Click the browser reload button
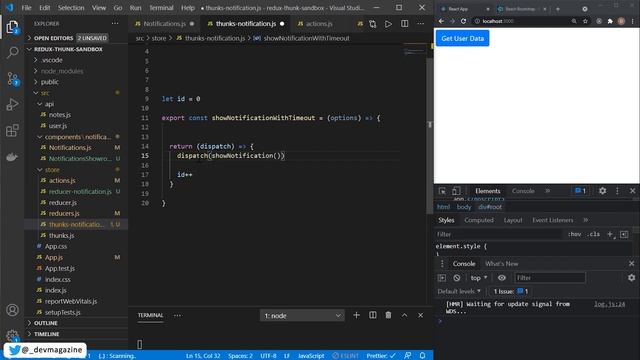The height and width of the screenshot is (360, 640). click(463, 21)
